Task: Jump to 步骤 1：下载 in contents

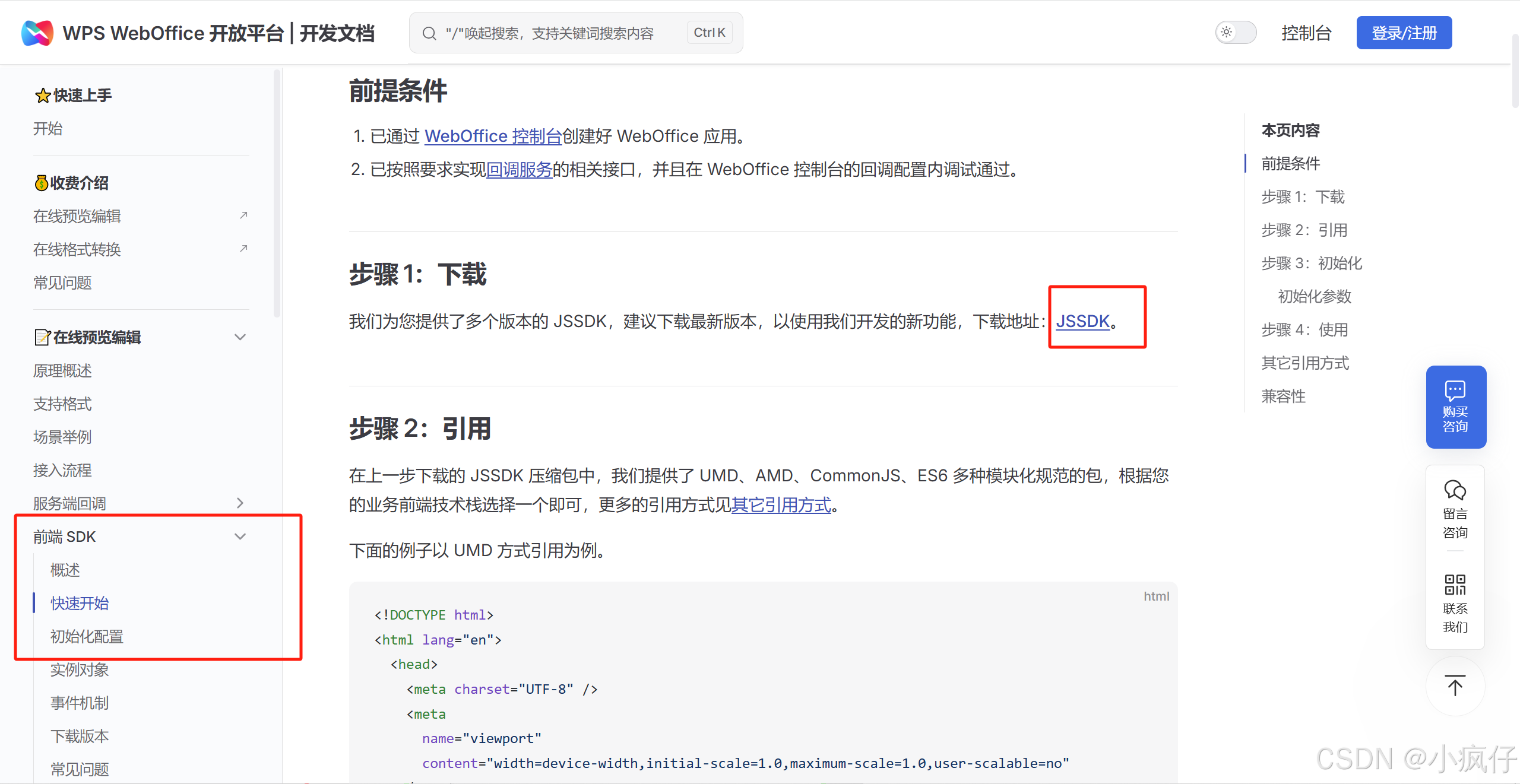Action: 1303,196
